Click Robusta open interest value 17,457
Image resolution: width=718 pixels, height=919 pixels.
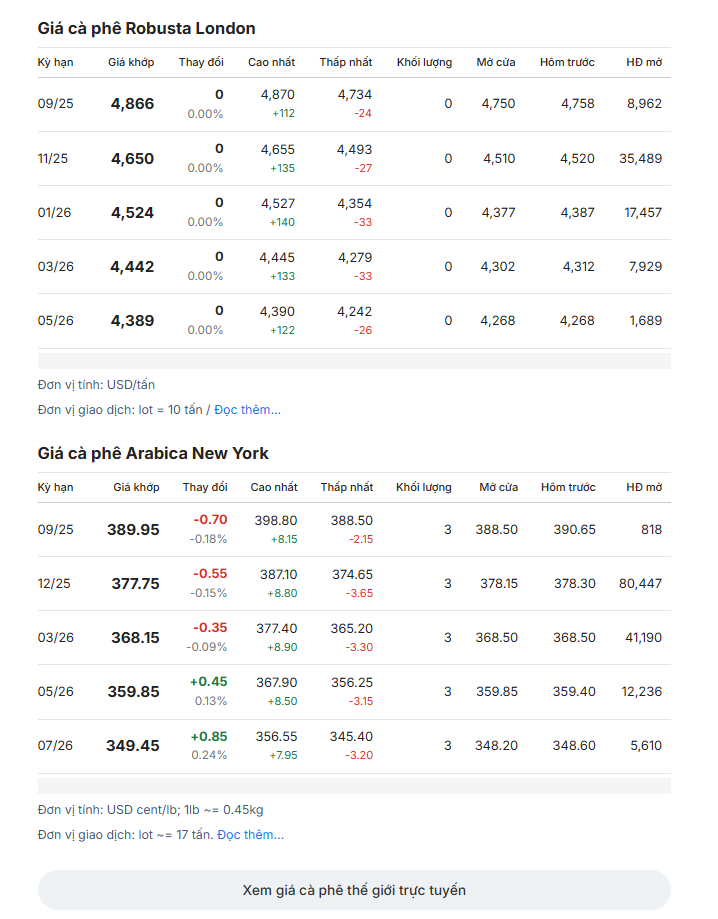coord(643,212)
